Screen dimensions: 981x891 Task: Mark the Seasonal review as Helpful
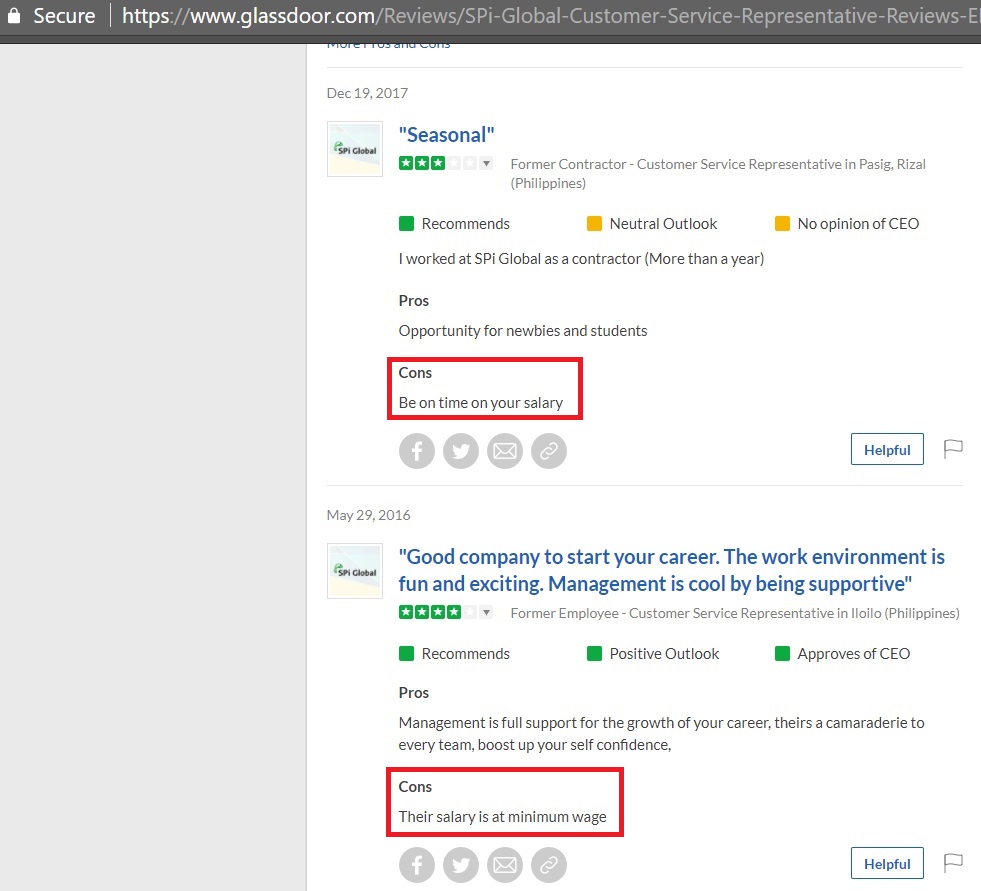(x=887, y=449)
